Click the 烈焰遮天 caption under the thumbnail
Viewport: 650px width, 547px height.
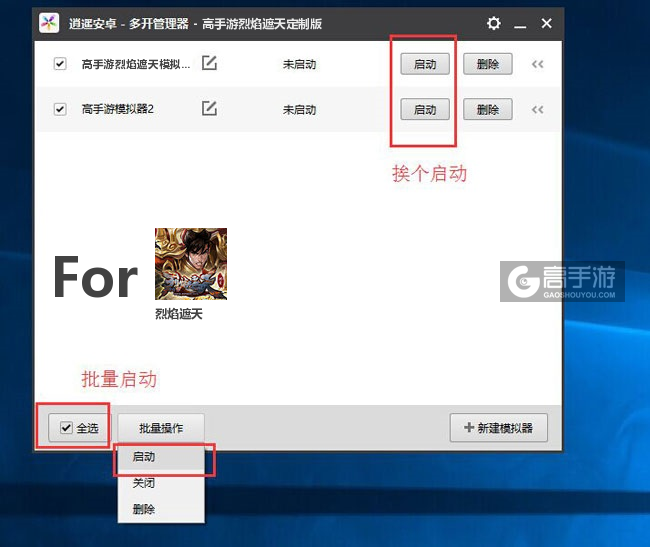pos(179,314)
